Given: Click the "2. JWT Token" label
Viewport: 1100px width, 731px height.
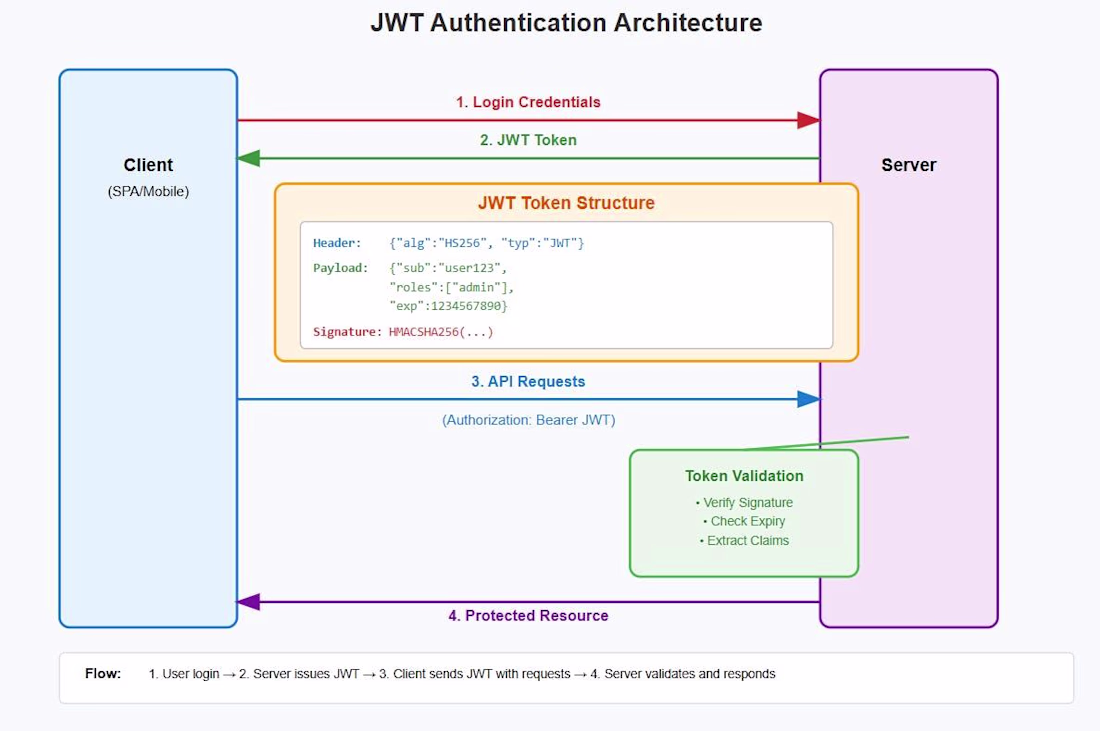Looking at the screenshot, I should coord(528,140).
